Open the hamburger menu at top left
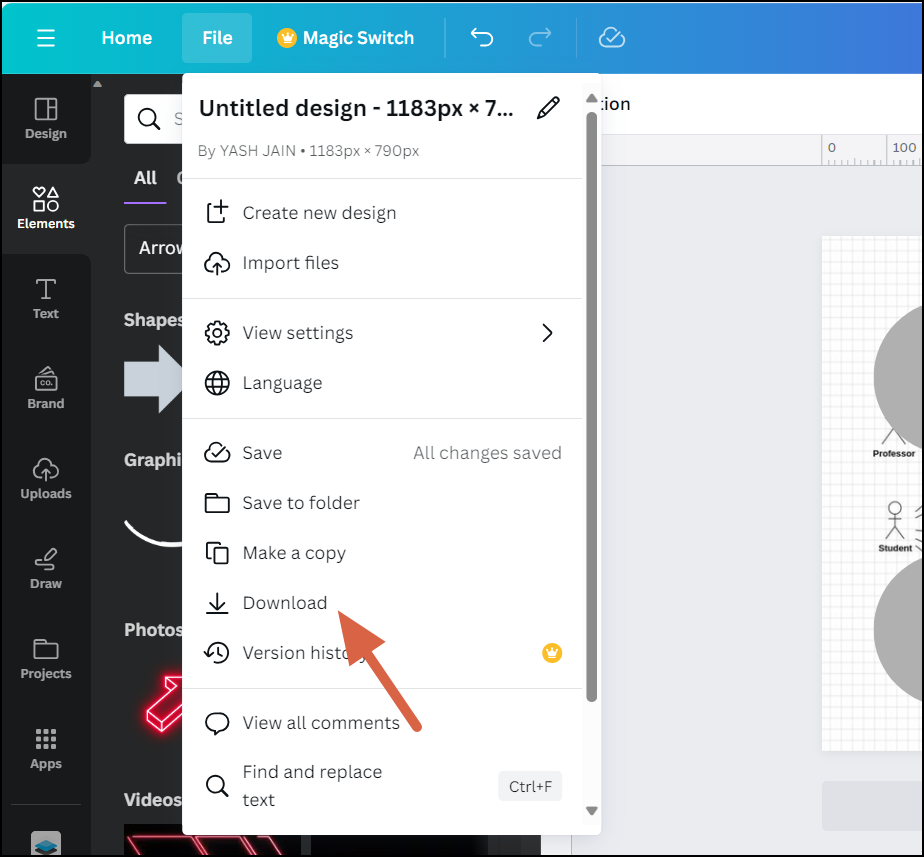 pyautogui.click(x=45, y=37)
